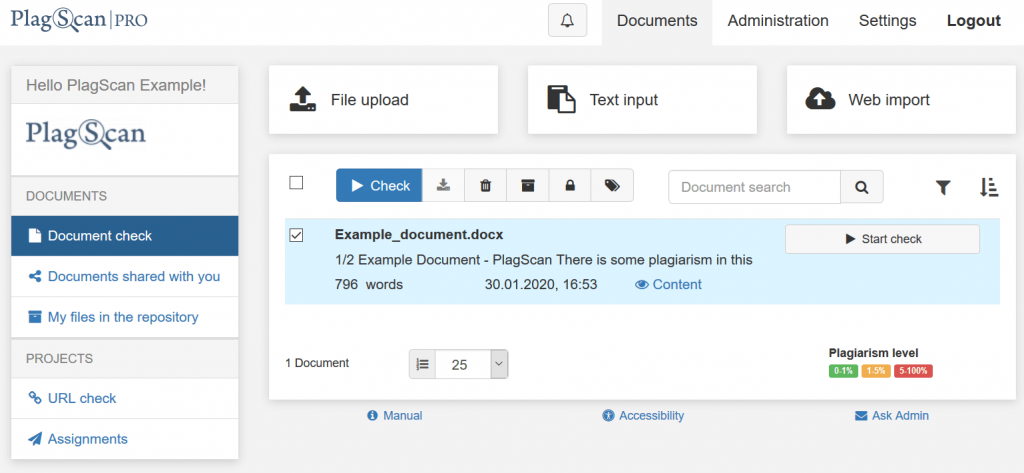Screen dimensions: 1024x473
Task: Open the filter funnel icon
Action: tap(942, 188)
